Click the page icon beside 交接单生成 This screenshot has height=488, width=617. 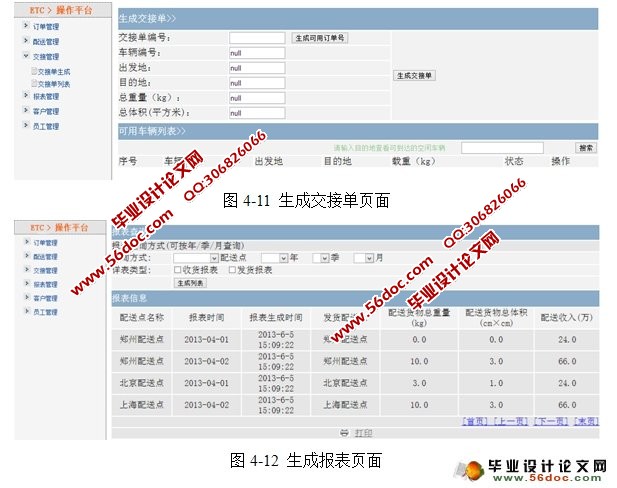[x=33, y=71]
